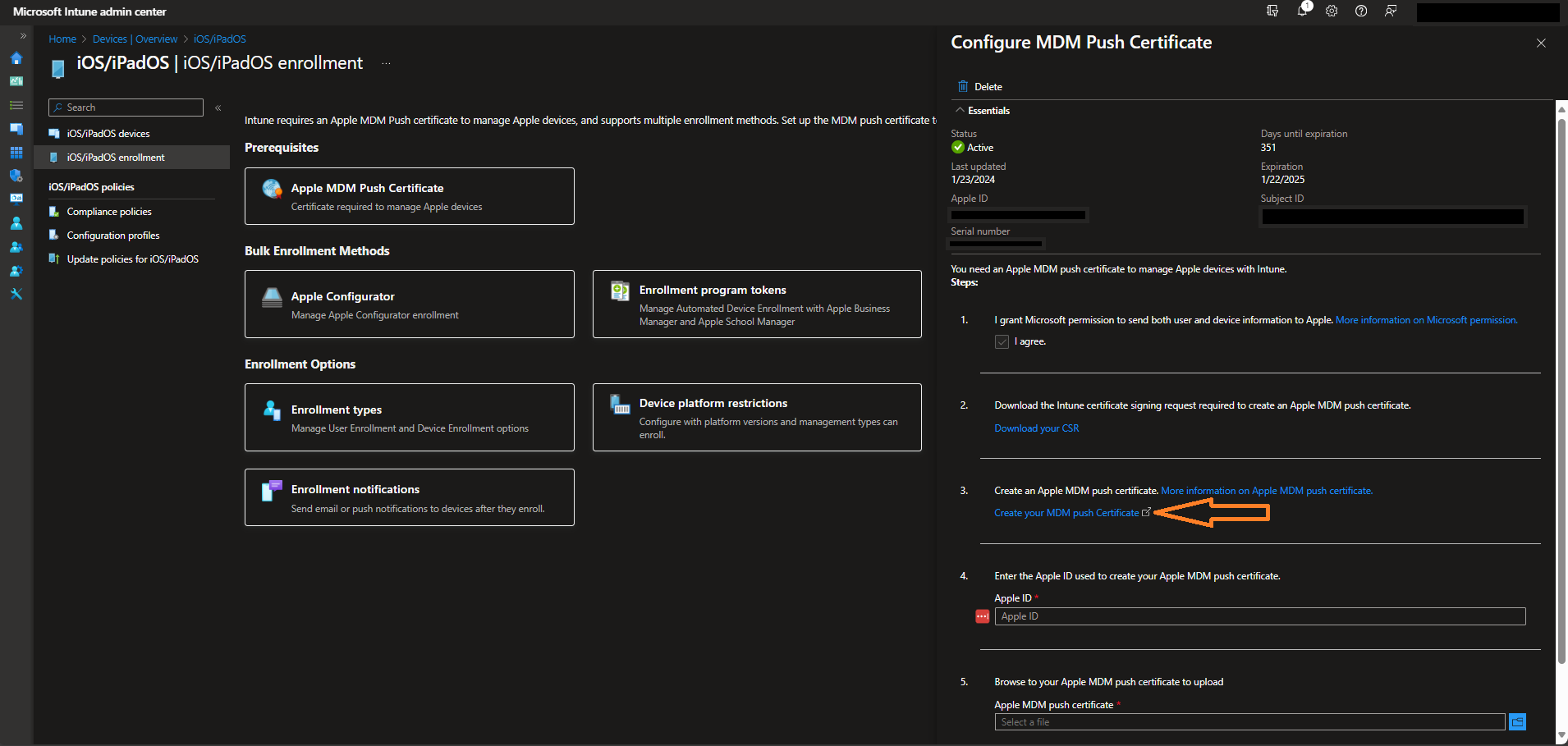Screen dimensions: 1568x746
Task: Open the Apps grid icon in sidebar
Action: click(x=16, y=153)
